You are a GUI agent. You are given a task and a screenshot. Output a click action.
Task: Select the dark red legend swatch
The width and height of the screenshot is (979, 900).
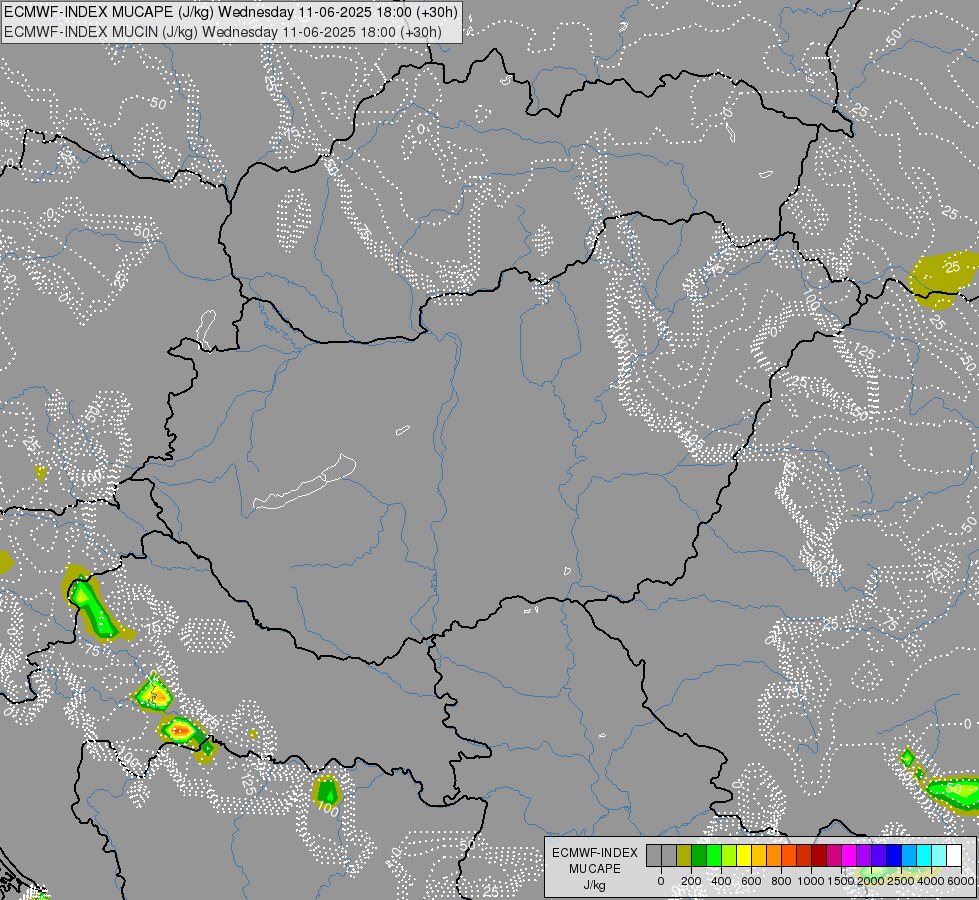tap(820, 855)
